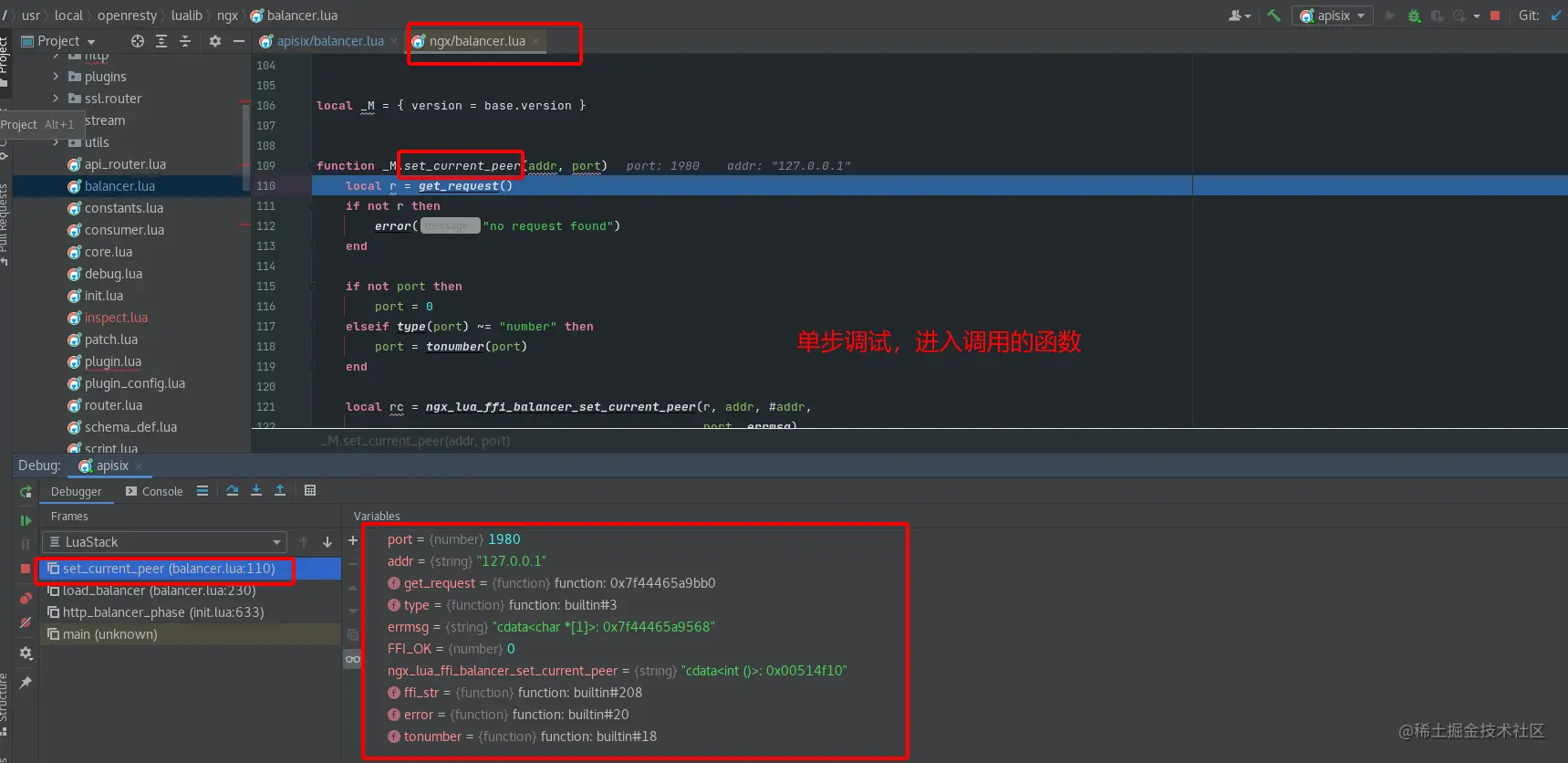
Task: Click the FFI_OK variable row
Action: click(451, 649)
